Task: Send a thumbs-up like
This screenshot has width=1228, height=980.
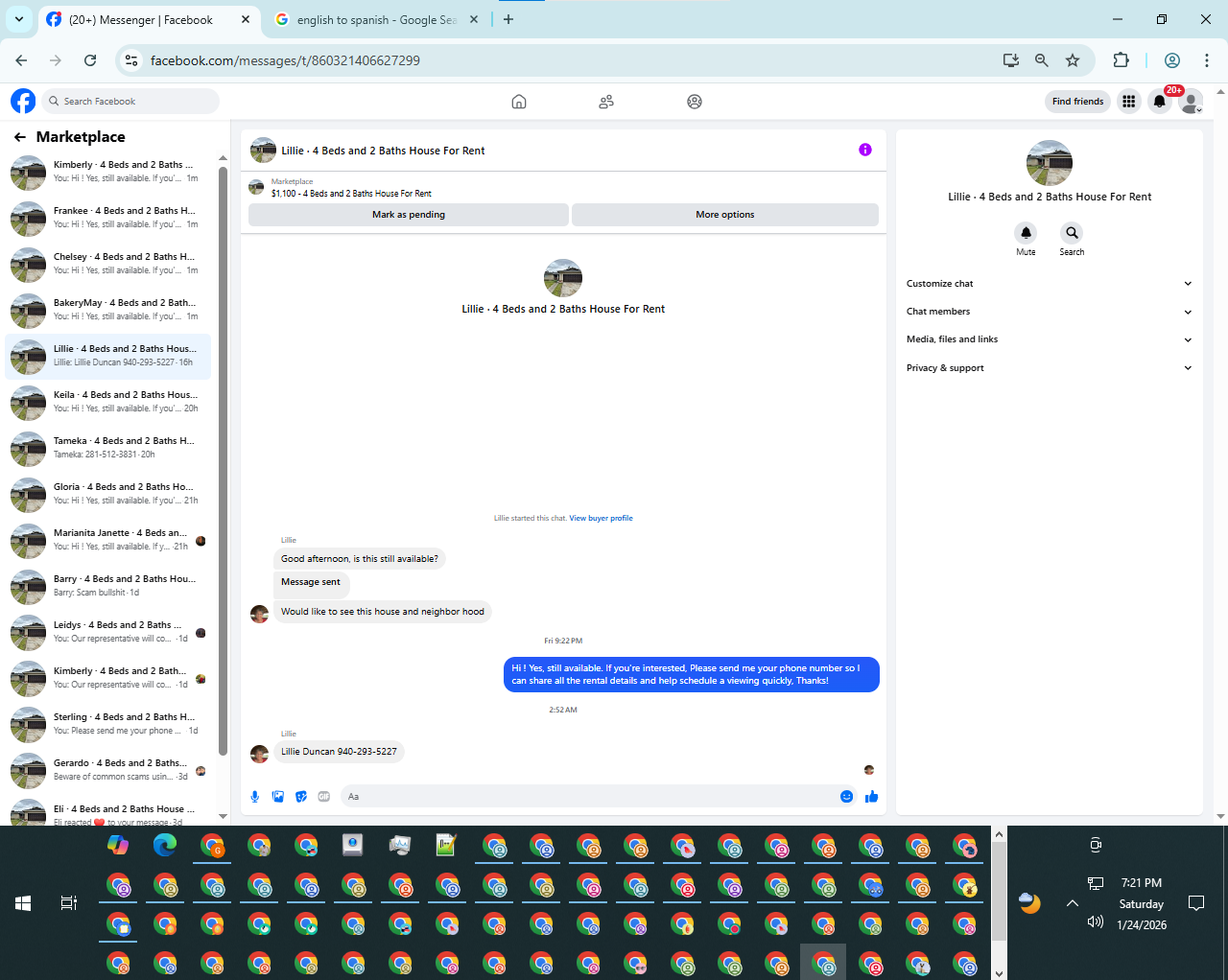Action: [872, 797]
